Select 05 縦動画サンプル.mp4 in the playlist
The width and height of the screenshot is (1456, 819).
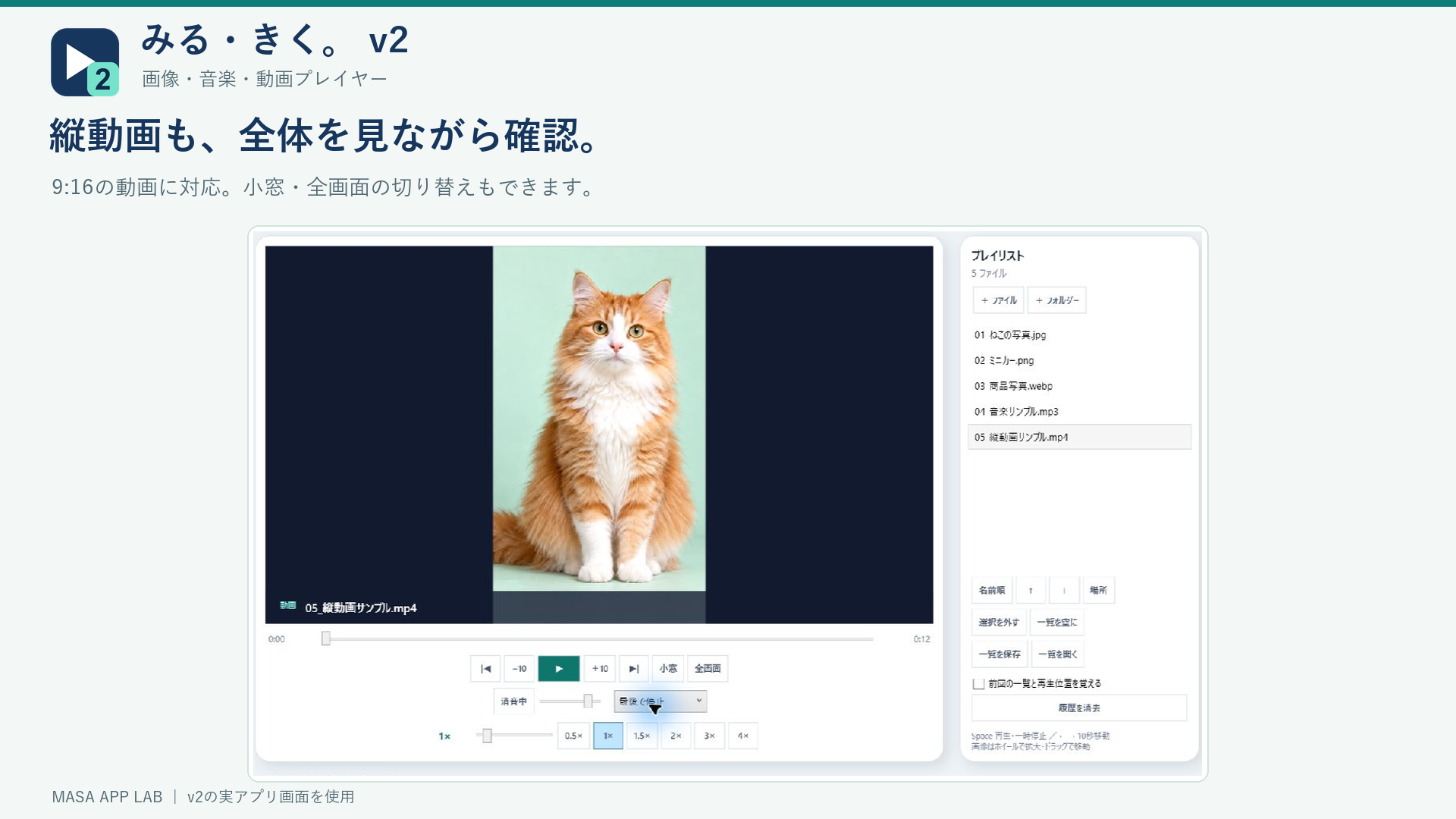(1080, 437)
